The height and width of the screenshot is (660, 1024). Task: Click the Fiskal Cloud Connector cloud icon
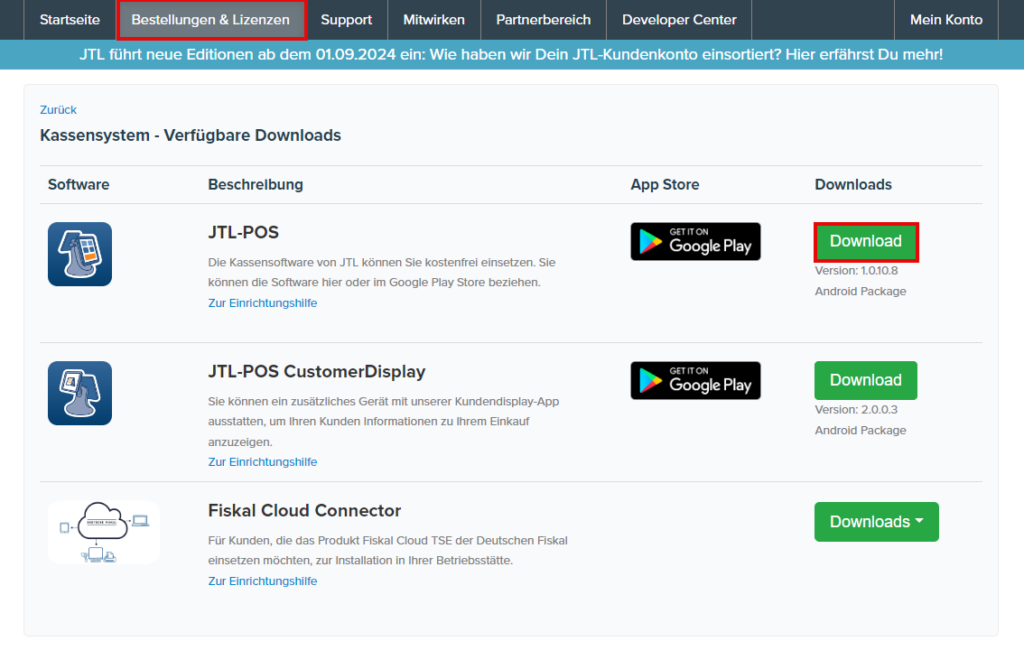pyautogui.click(x=103, y=531)
